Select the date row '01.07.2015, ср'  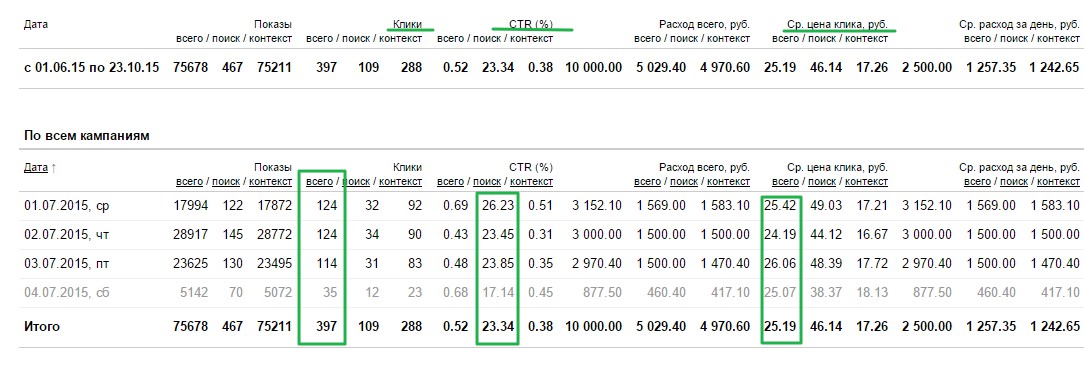point(66,206)
